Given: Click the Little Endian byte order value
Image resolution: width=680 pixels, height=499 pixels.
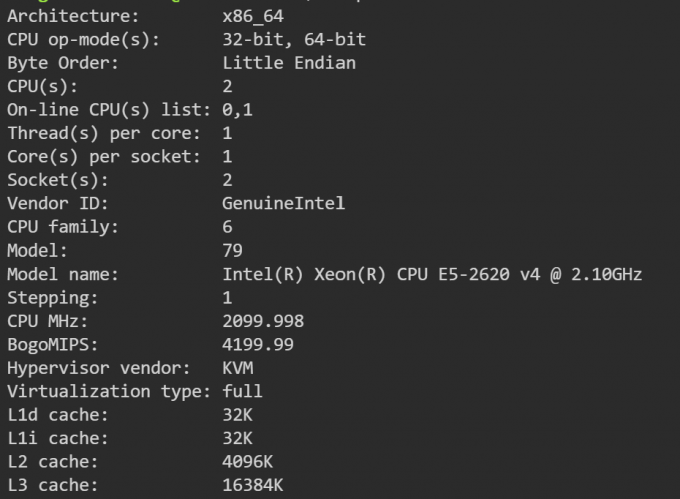Looking at the screenshot, I should [289, 63].
